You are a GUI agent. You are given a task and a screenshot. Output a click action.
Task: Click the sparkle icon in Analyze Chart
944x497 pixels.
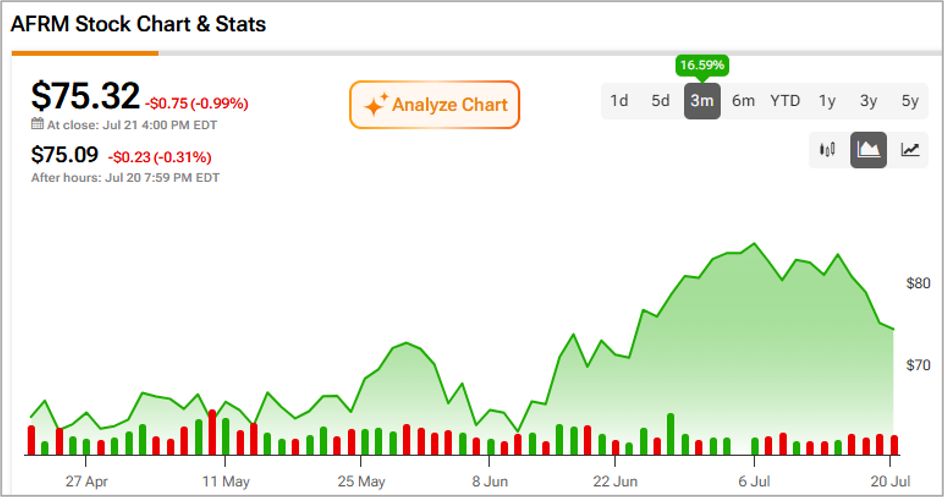(x=376, y=105)
